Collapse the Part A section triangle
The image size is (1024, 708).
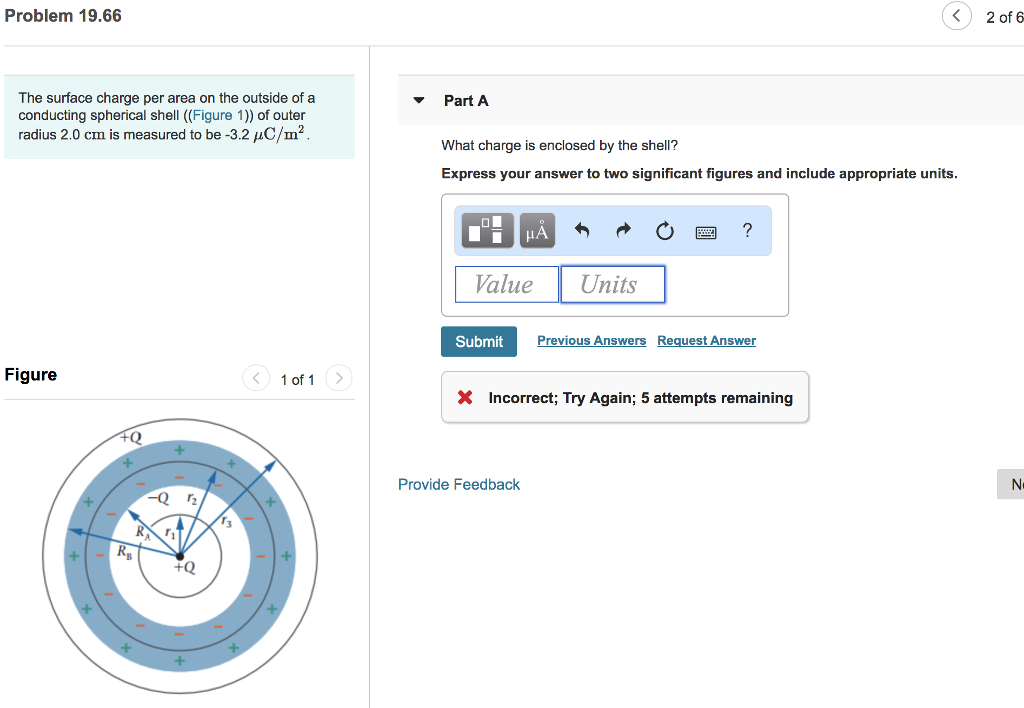[x=419, y=100]
